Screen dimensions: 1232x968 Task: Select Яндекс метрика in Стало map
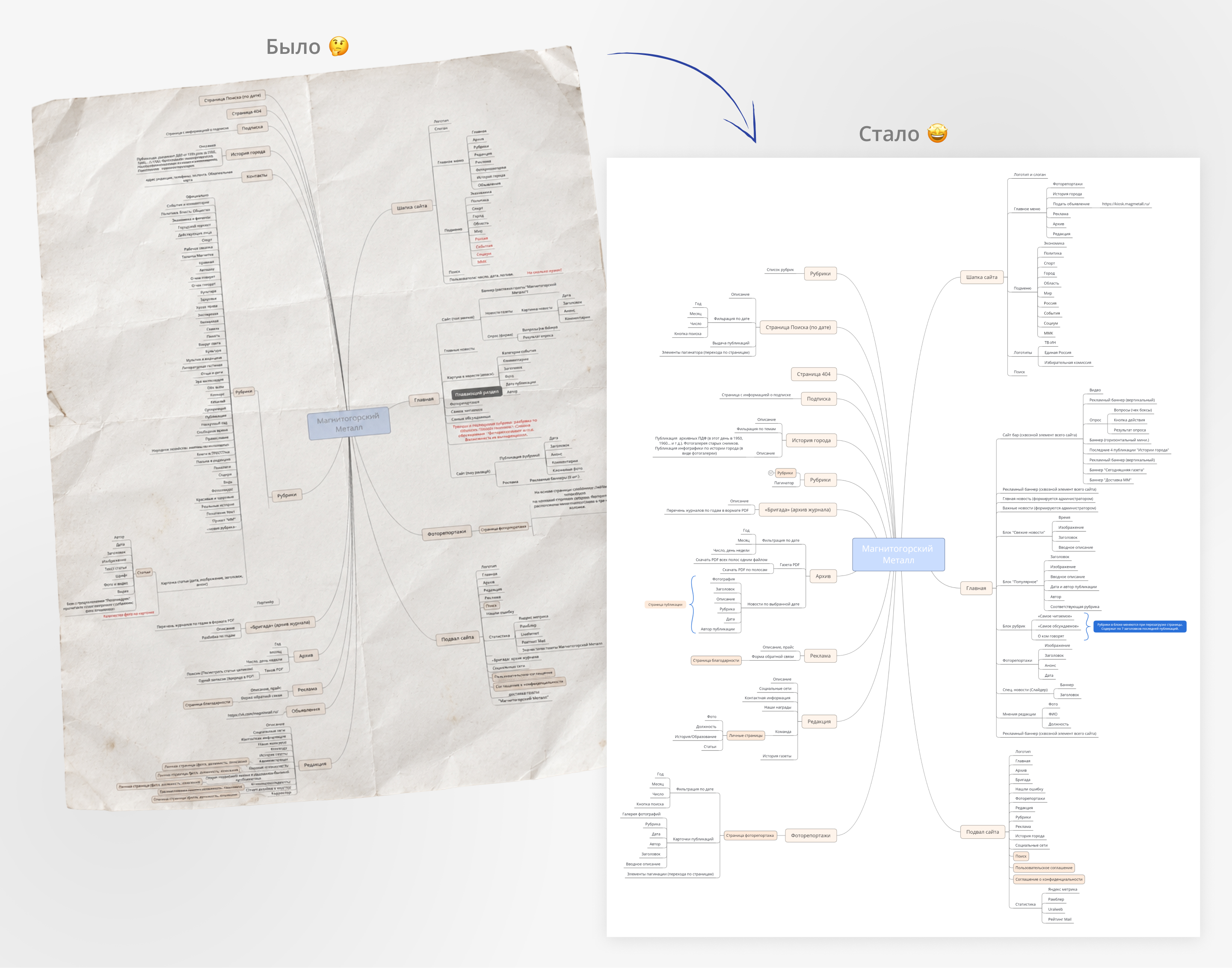tap(1062, 889)
